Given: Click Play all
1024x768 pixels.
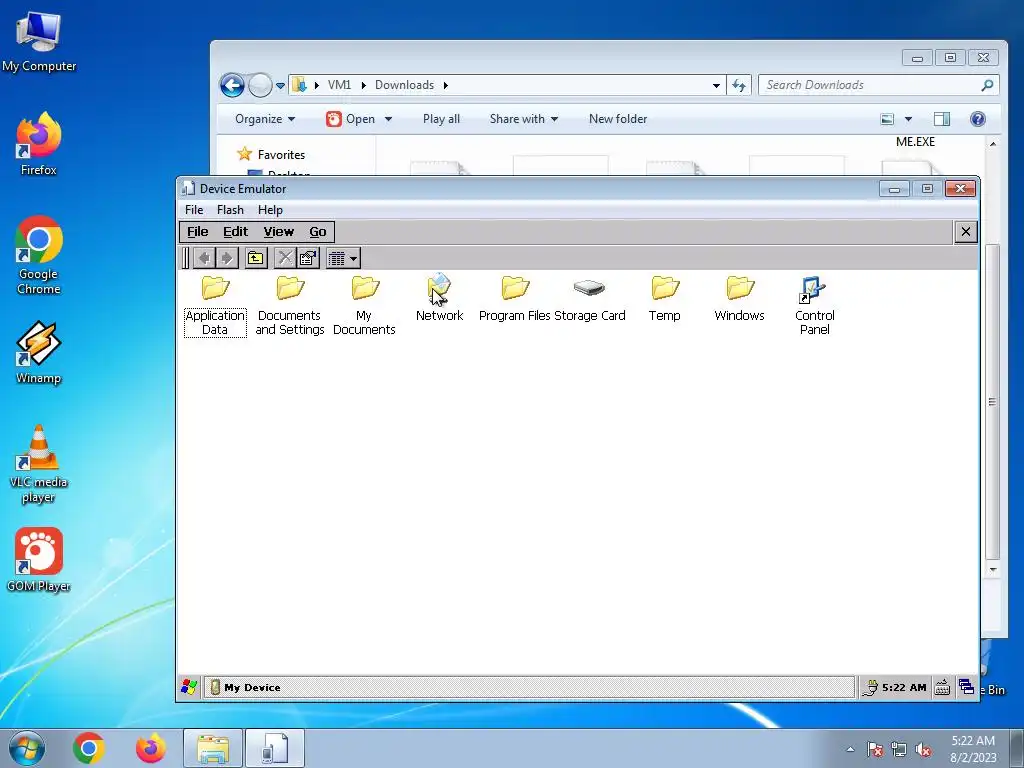Looking at the screenshot, I should [x=441, y=119].
